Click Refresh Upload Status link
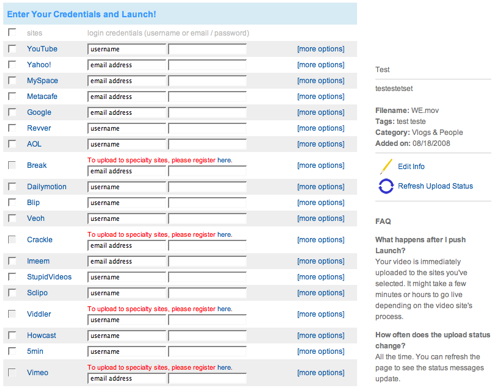Screen dimensions: 500x390 (x=435, y=186)
